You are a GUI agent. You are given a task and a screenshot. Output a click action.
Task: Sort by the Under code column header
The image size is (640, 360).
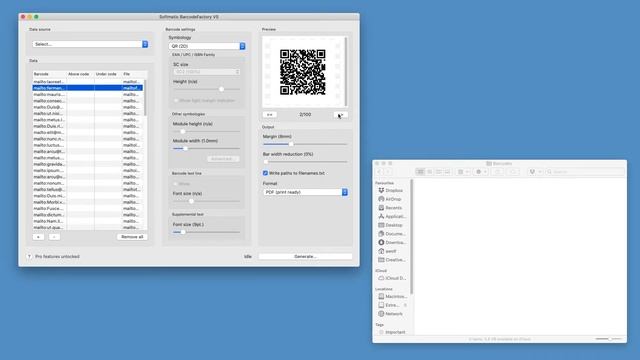pos(108,74)
